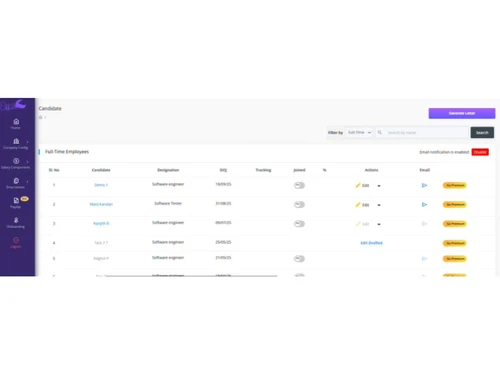The image size is (500, 375).
Task: Open candidate name link in row 3
Action: click(x=101, y=223)
